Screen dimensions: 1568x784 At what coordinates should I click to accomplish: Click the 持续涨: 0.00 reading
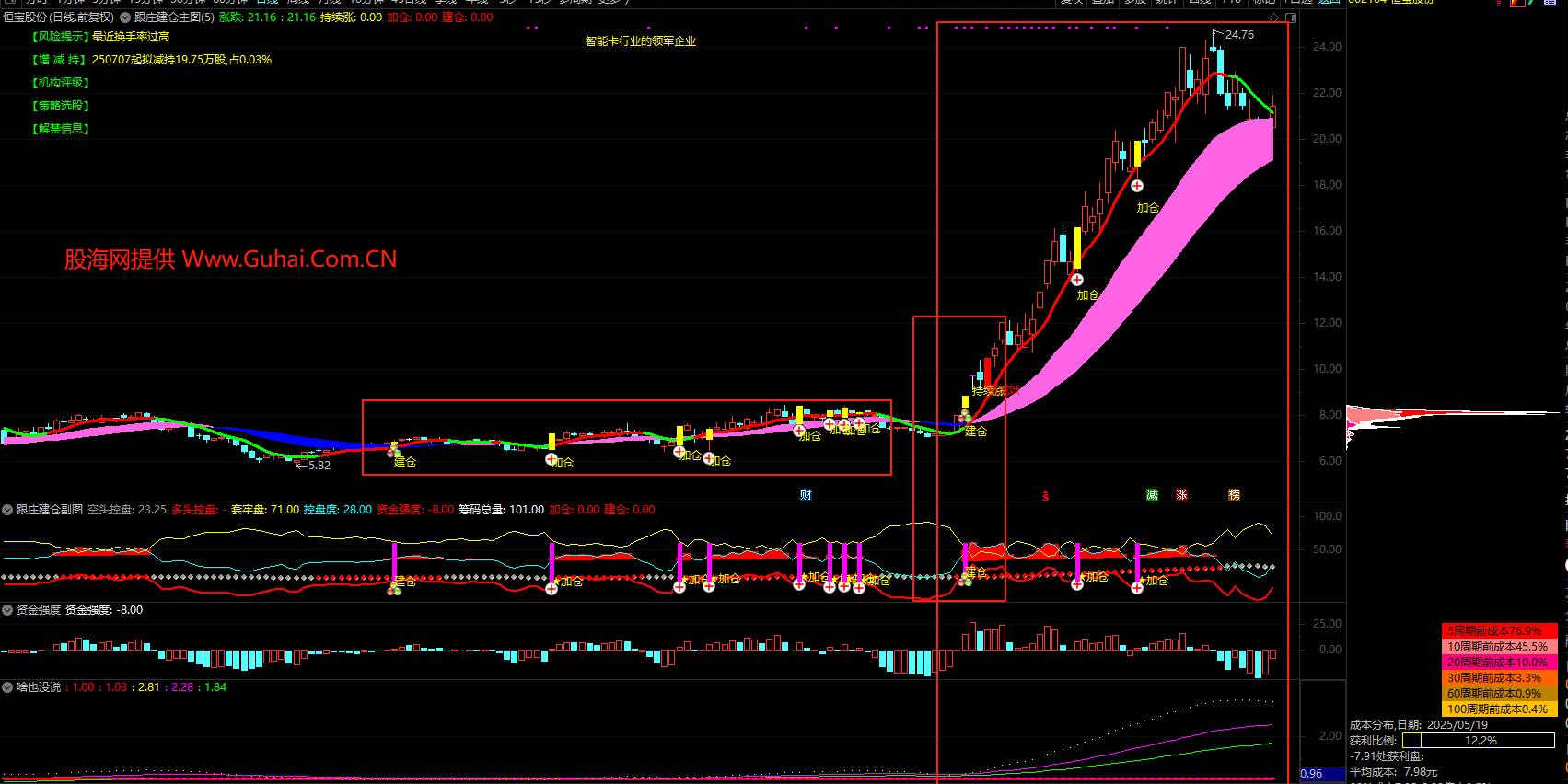pyautogui.click(x=351, y=17)
